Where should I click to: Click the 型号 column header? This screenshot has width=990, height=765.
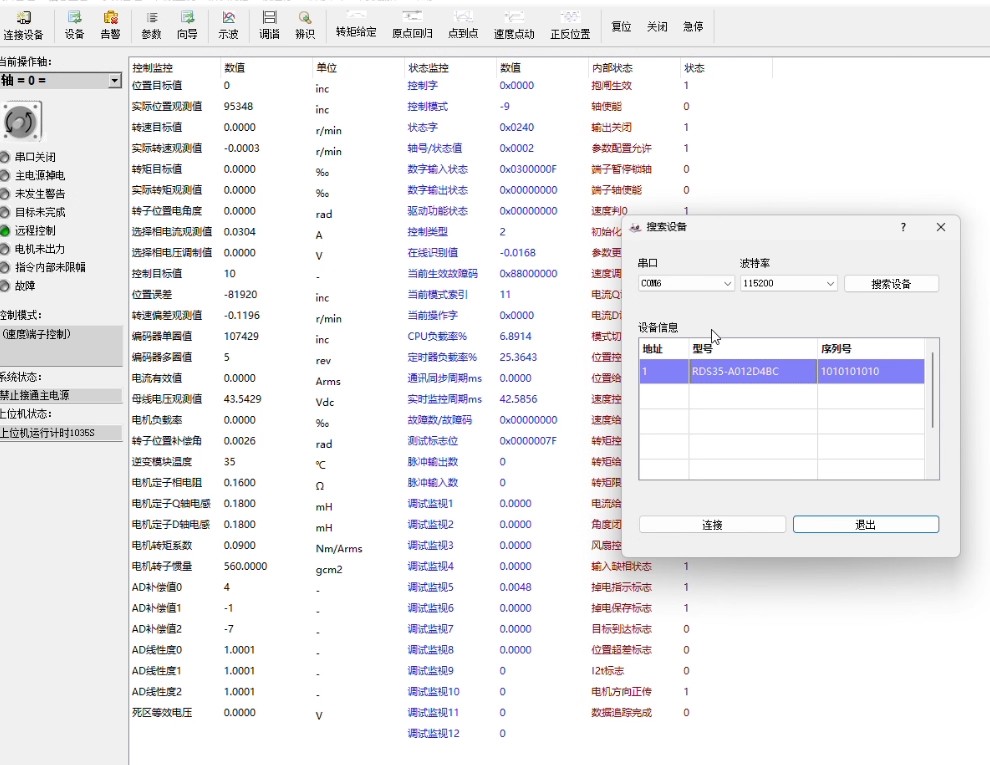pos(753,349)
